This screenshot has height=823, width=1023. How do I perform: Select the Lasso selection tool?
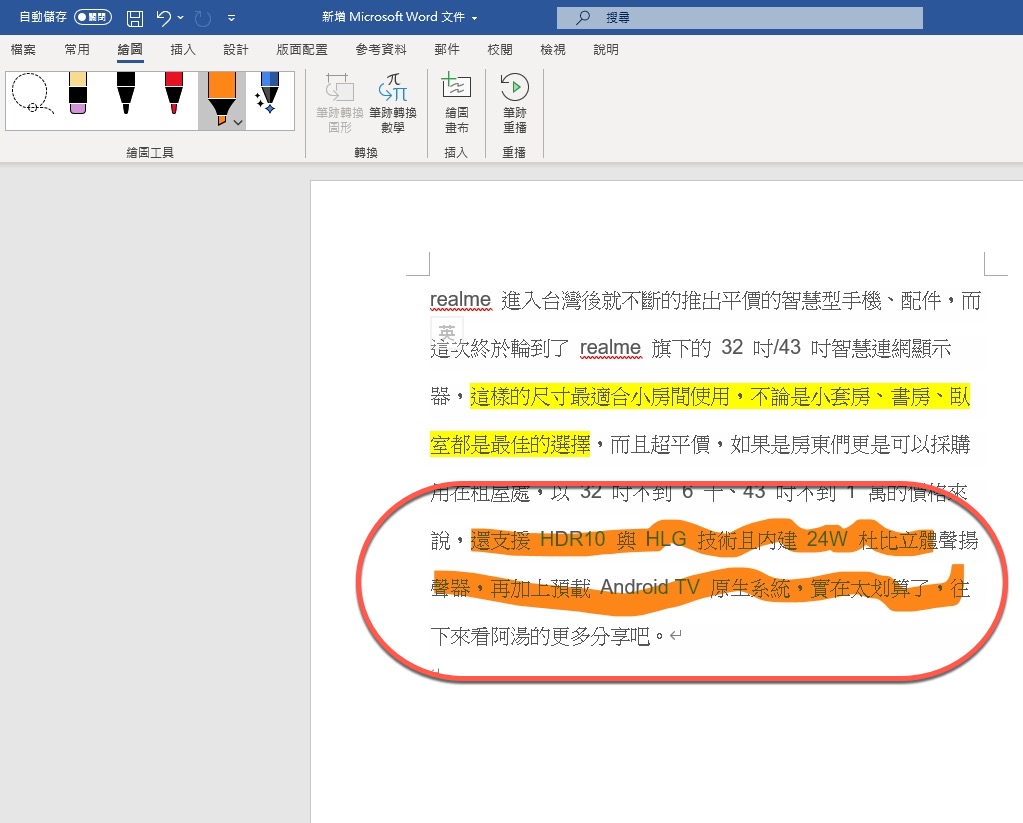29,97
